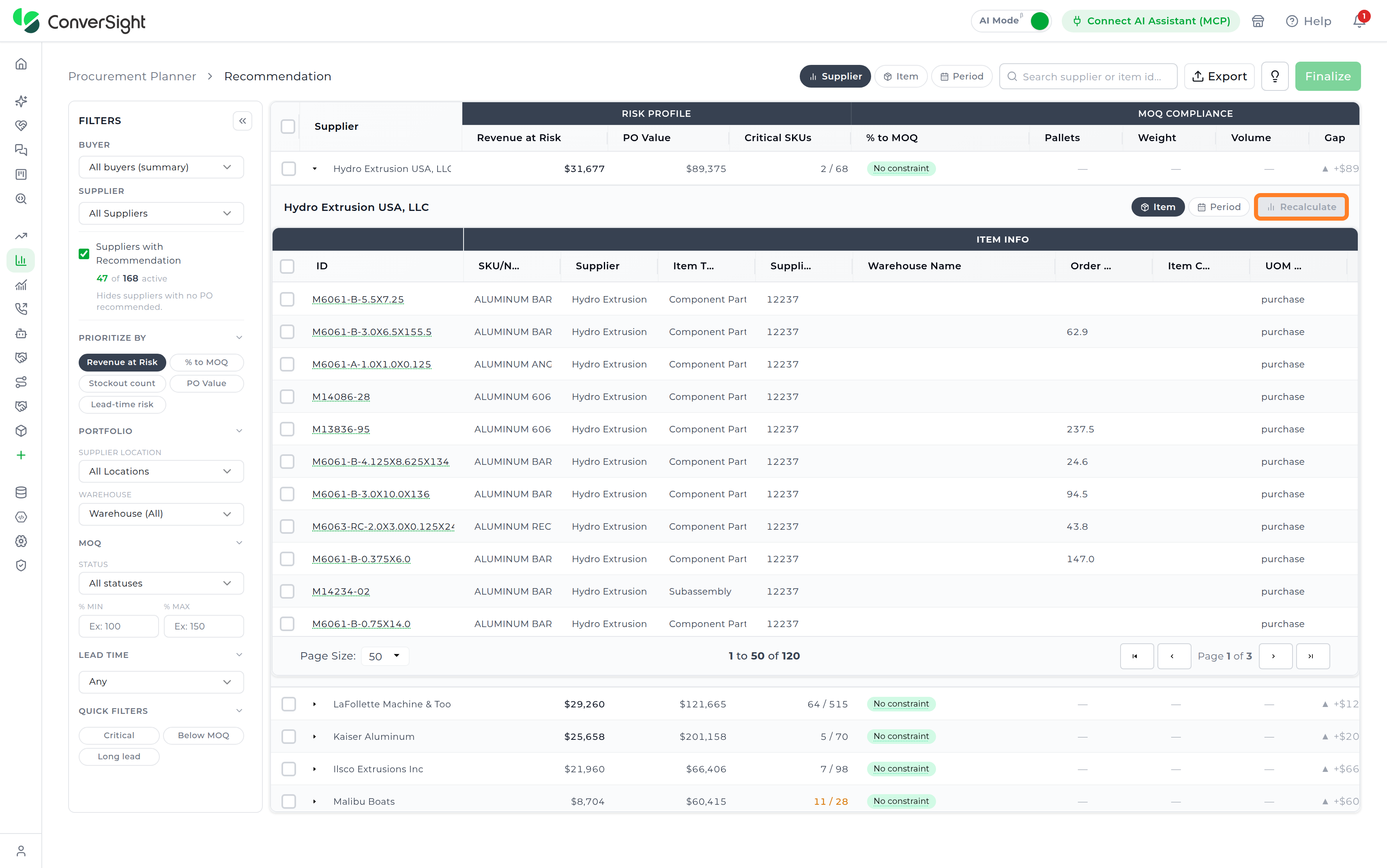Uncheck Suppliers with Recommendation checkbox
1387x868 pixels.
[84, 253]
